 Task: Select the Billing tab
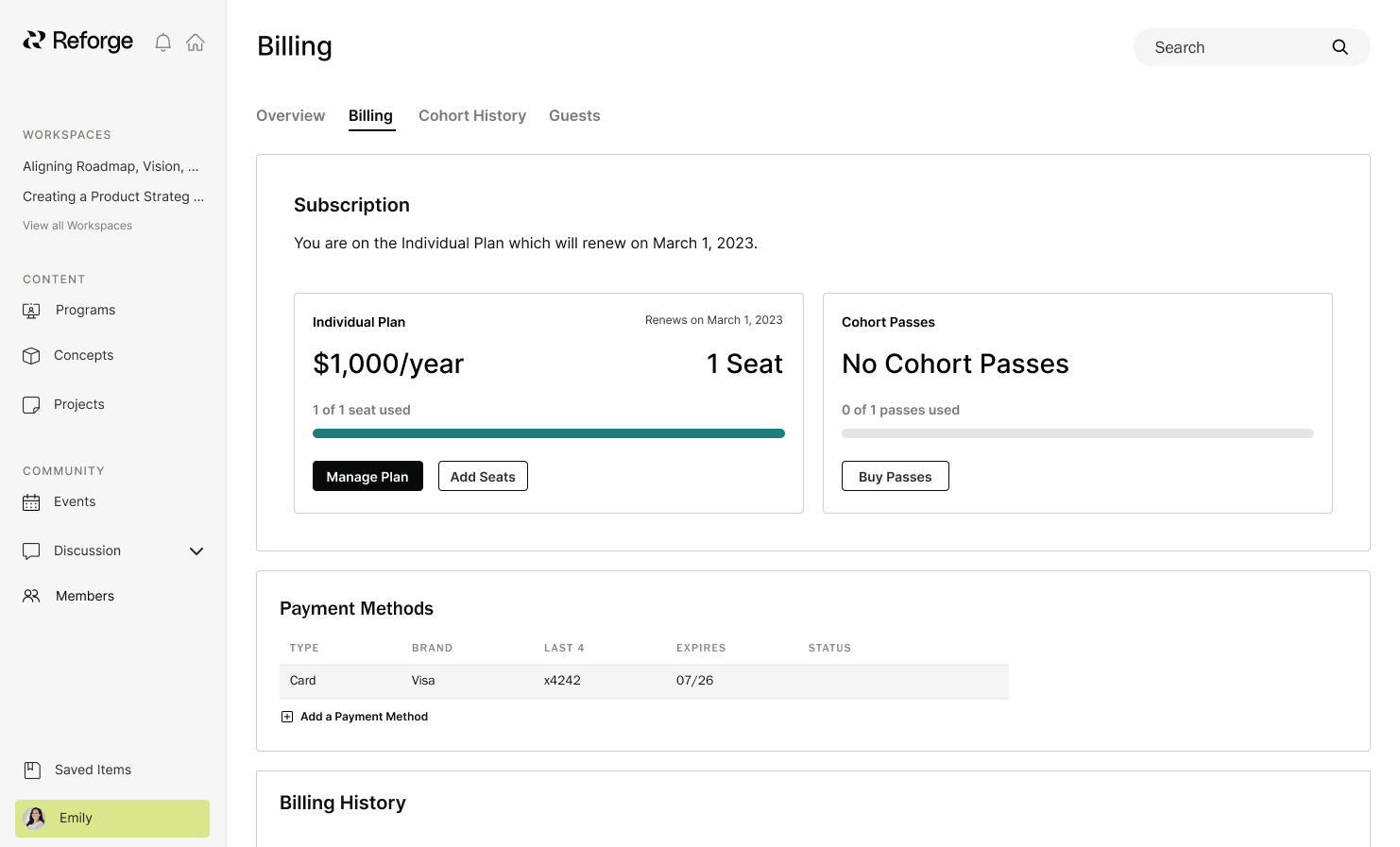click(370, 116)
